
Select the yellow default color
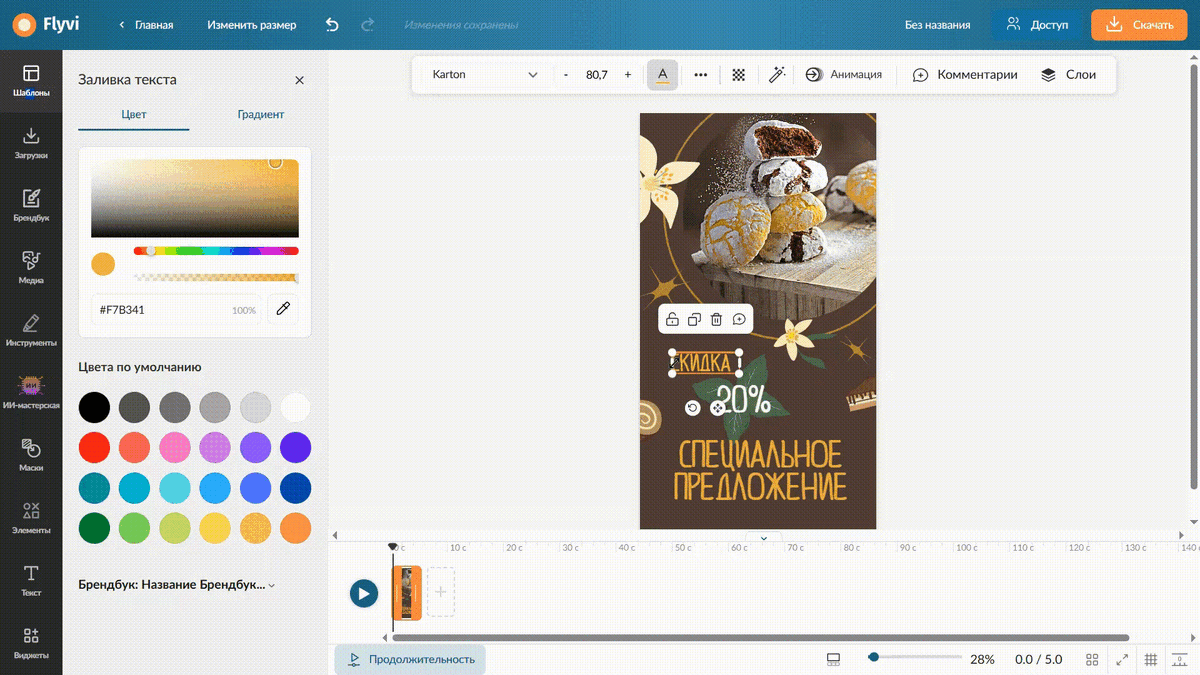[x=215, y=527]
